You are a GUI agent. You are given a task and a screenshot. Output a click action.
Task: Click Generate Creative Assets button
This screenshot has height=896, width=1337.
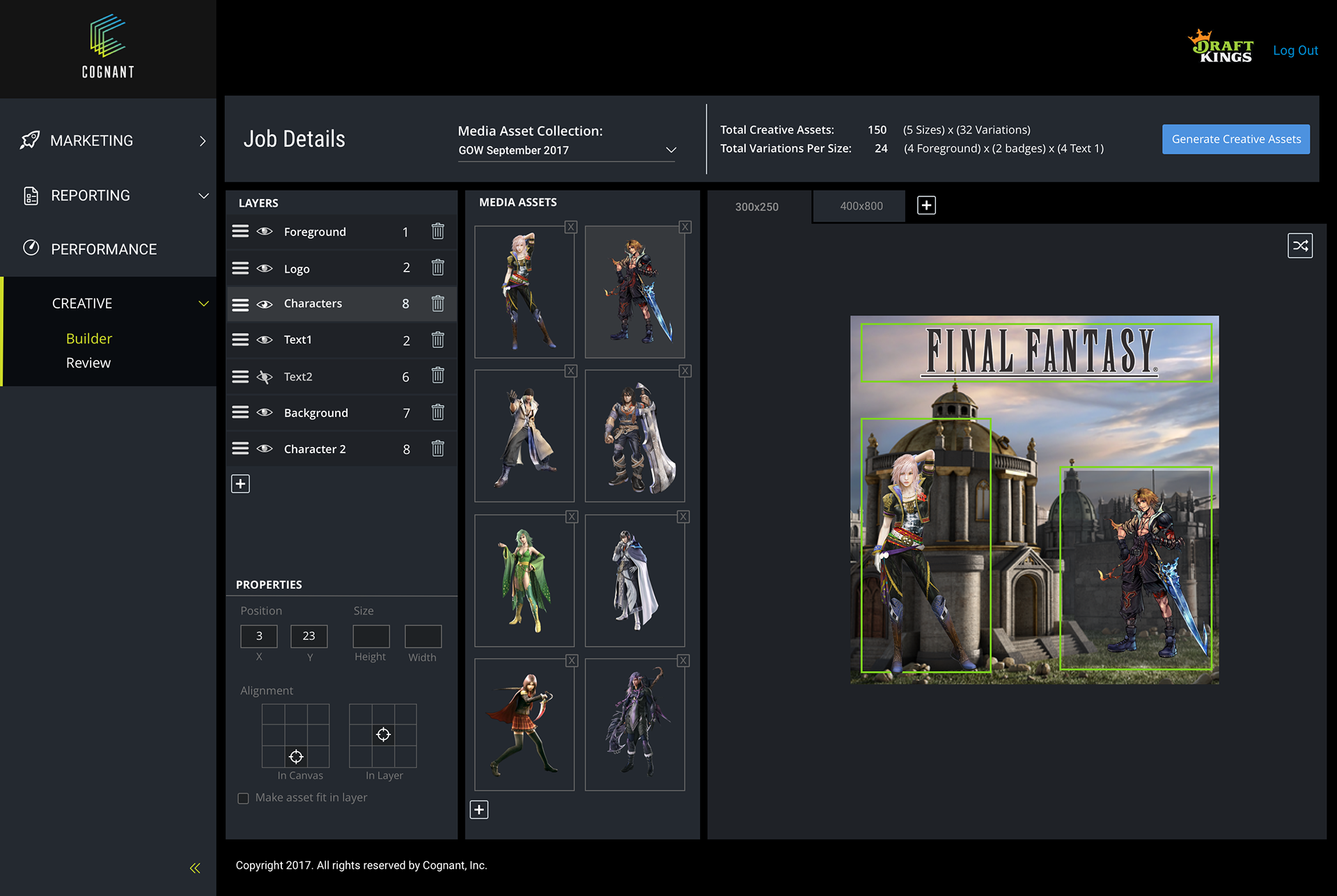click(1236, 139)
